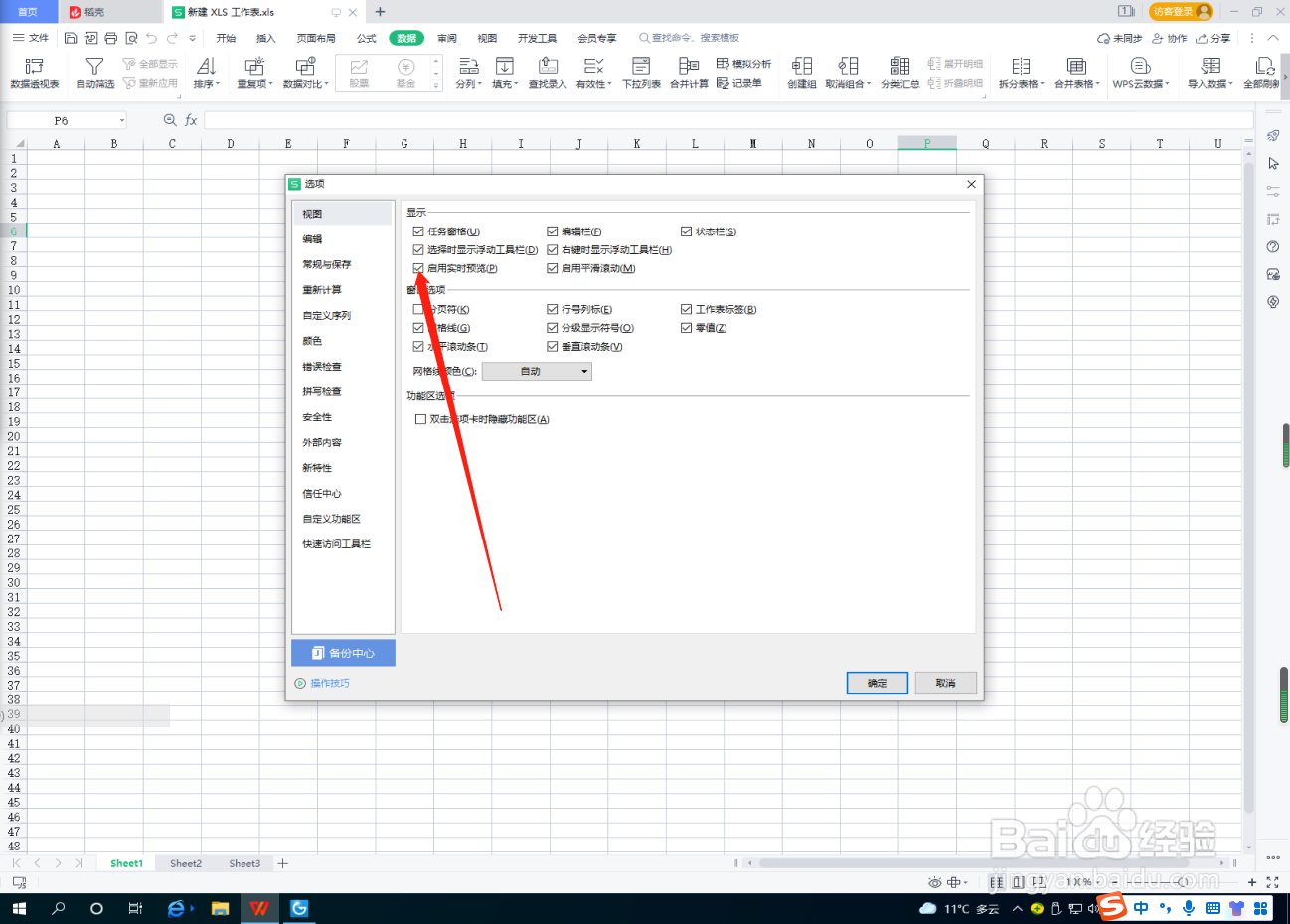Viewport: 1290px width, 924px height.
Task: Click the undo arrow icon
Action: click(x=151, y=38)
